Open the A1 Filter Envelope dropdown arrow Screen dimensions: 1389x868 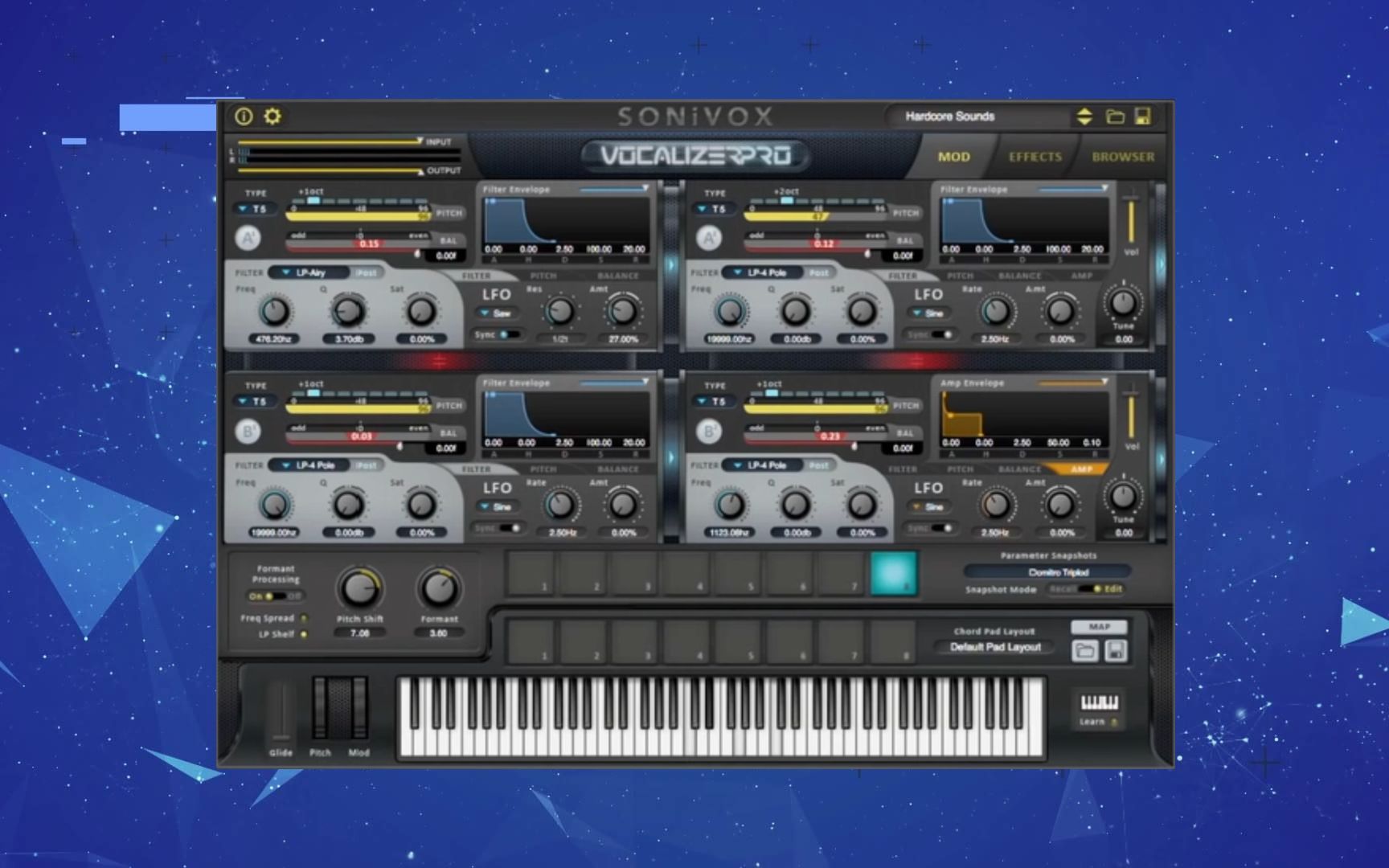[645, 188]
